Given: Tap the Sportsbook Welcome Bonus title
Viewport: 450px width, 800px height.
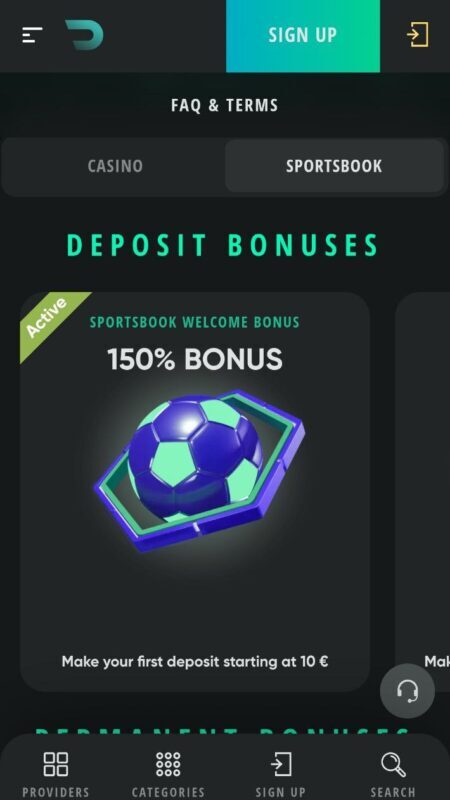Looking at the screenshot, I should pyautogui.click(x=195, y=322).
